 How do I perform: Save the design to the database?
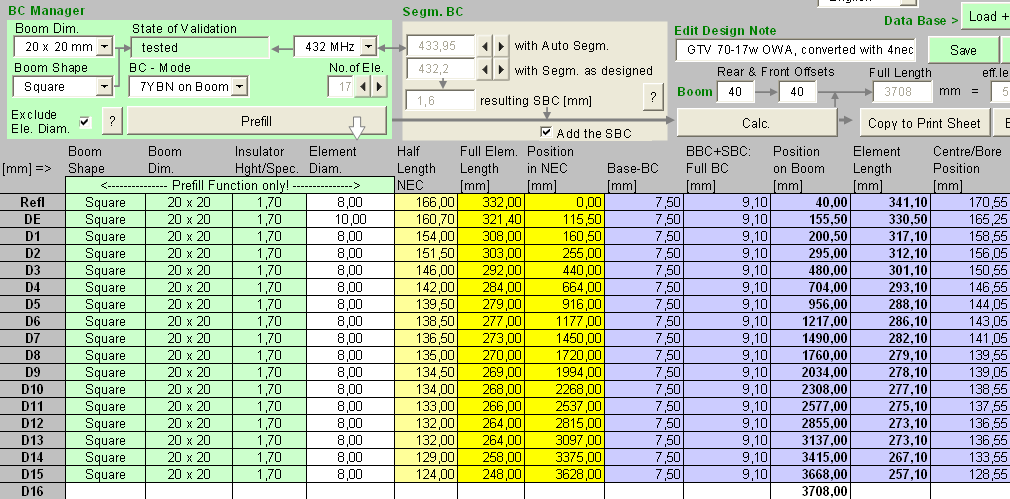[x=962, y=50]
